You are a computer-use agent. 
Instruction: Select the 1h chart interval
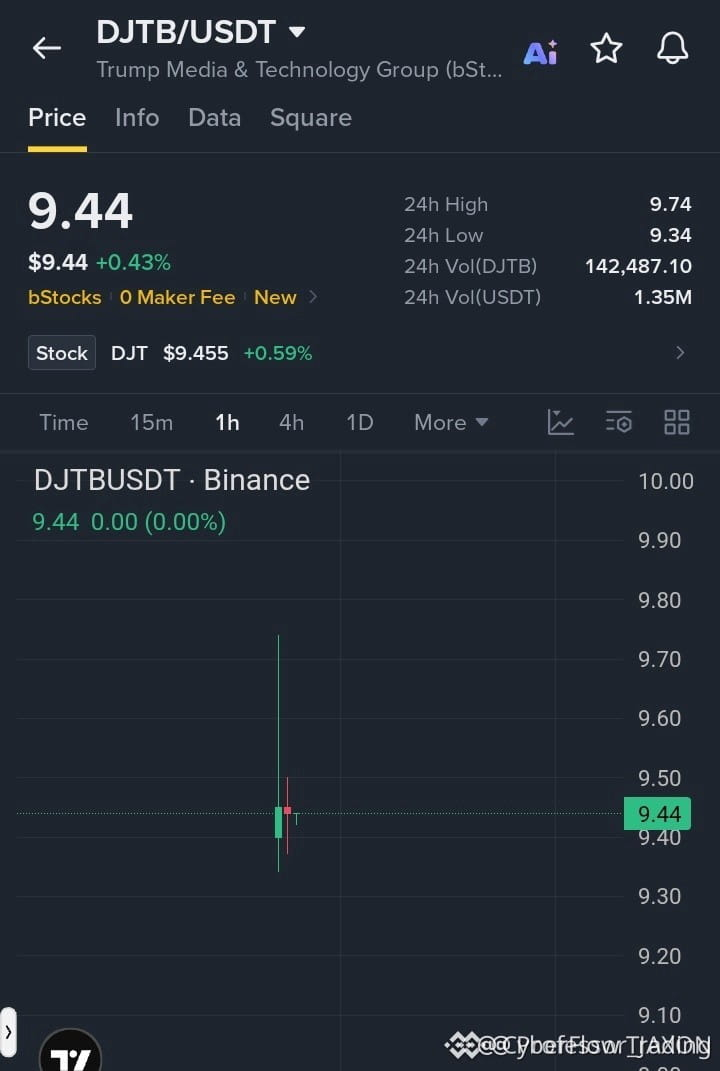227,422
